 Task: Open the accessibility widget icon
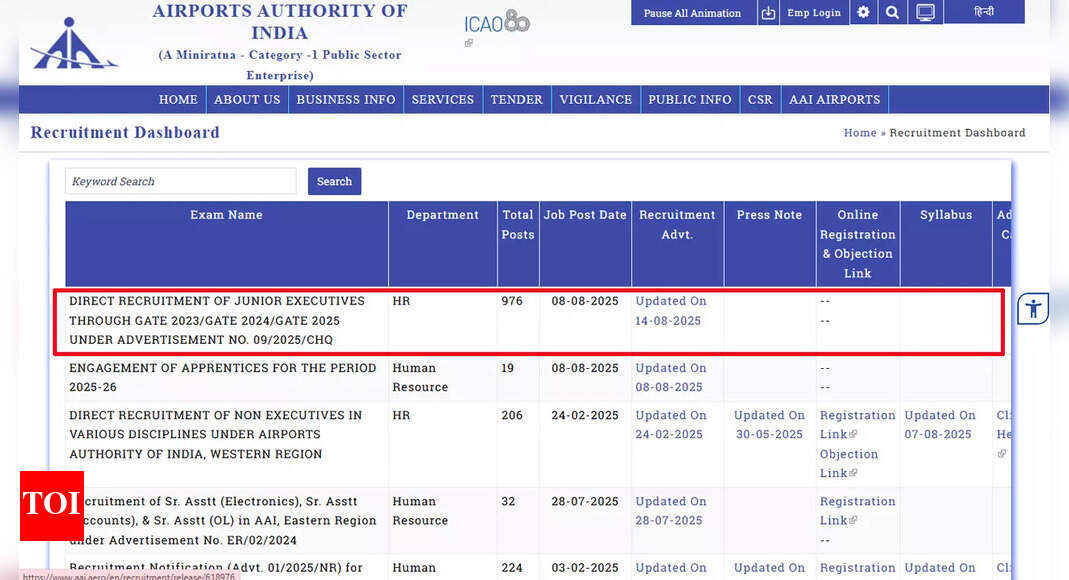[x=1033, y=309]
